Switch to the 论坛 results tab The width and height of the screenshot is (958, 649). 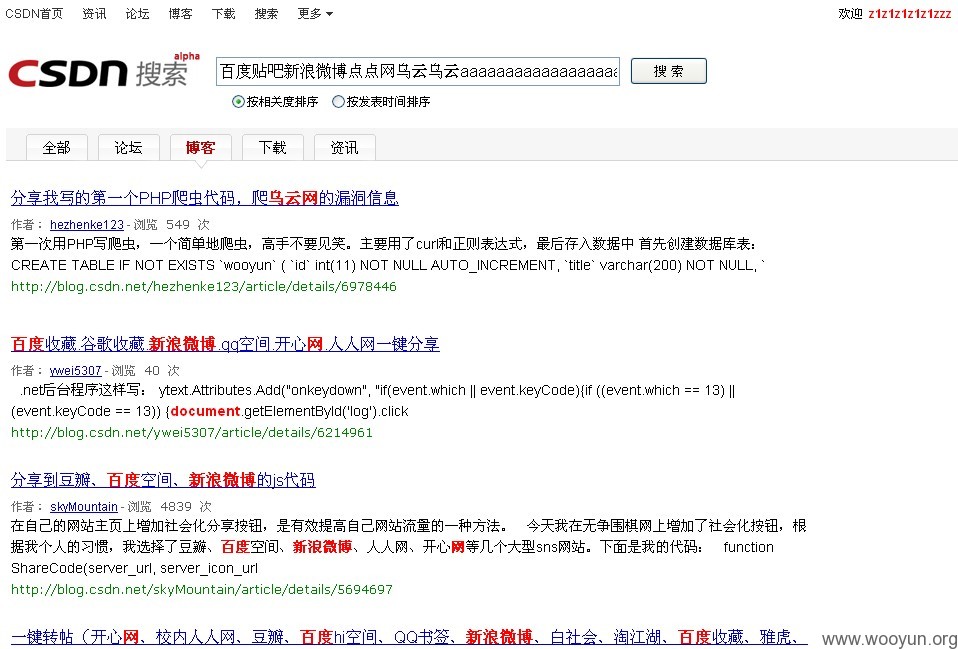click(129, 148)
